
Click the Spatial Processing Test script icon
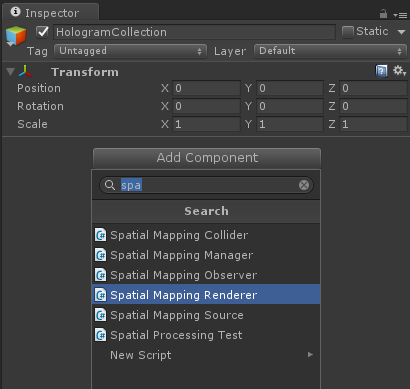(x=100, y=335)
